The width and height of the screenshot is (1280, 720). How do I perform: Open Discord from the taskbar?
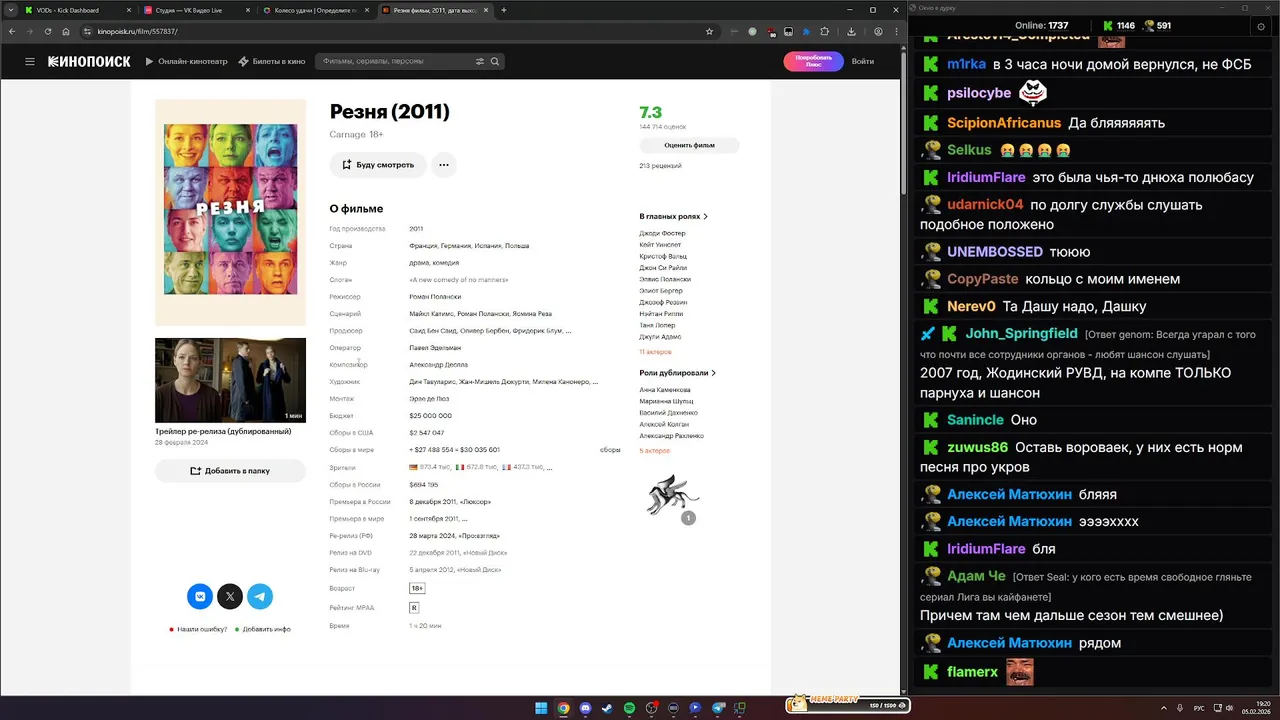(585, 708)
